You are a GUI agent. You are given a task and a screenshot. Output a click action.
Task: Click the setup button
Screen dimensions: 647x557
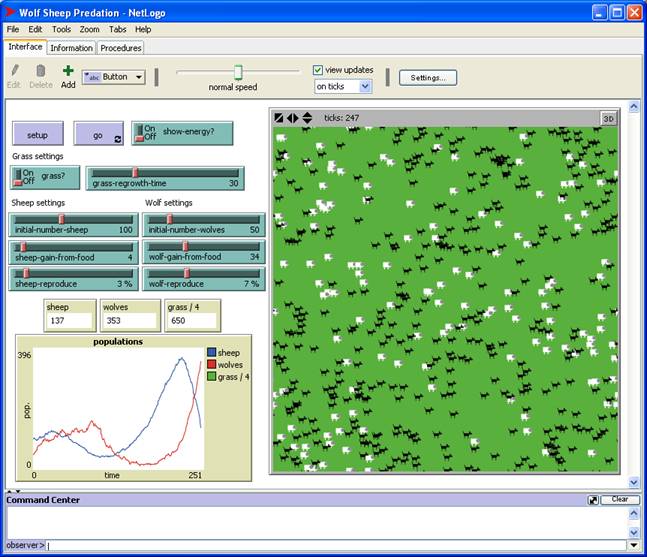click(x=38, y=133)
